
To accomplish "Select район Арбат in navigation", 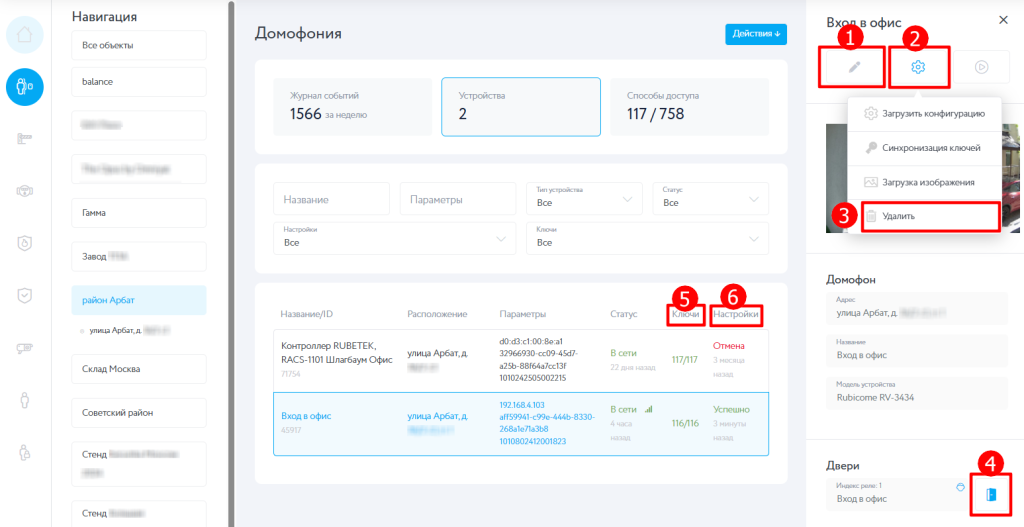I will [x=139, y=300].
